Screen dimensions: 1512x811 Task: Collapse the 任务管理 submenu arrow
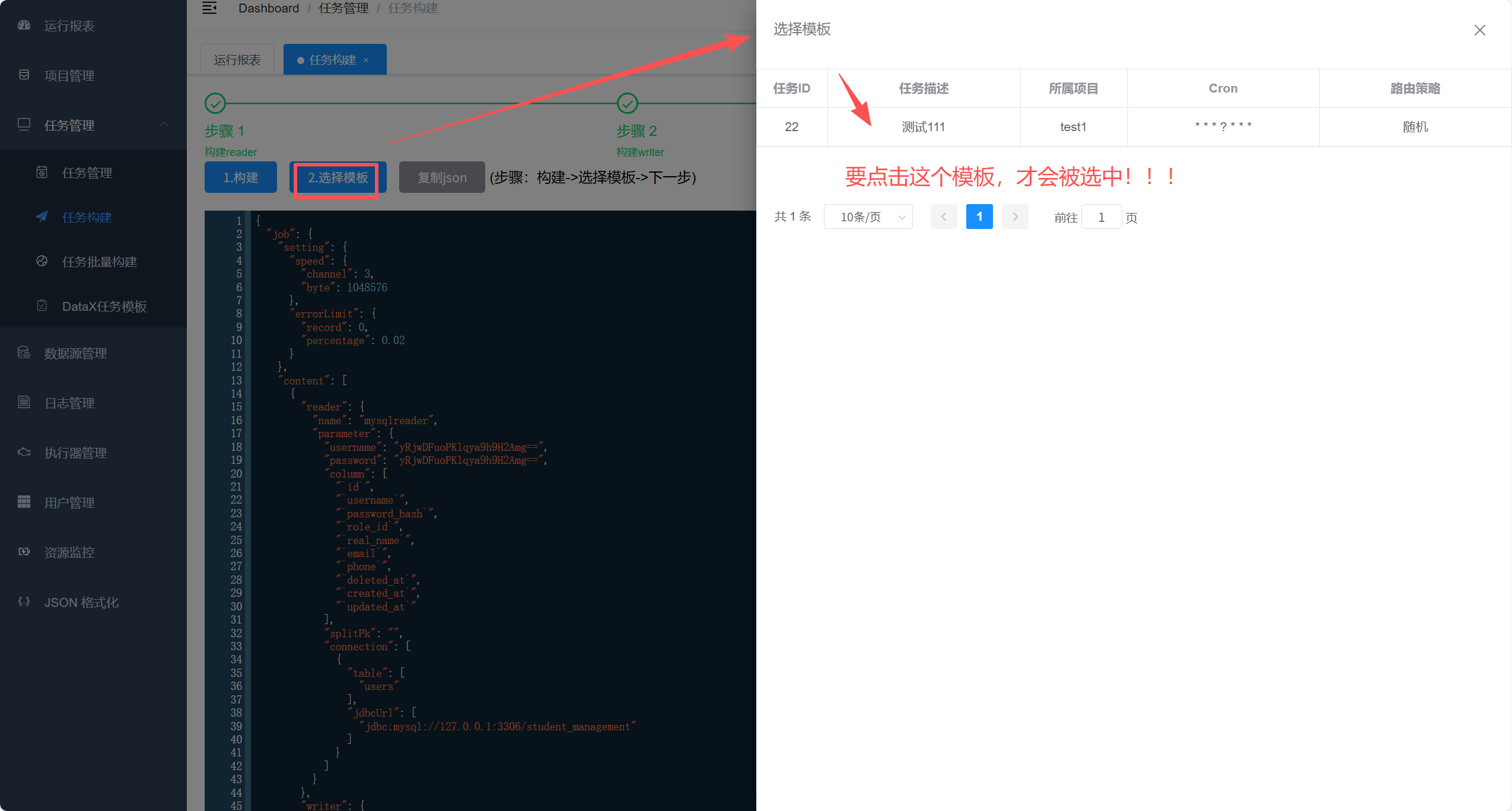point(164,125)
